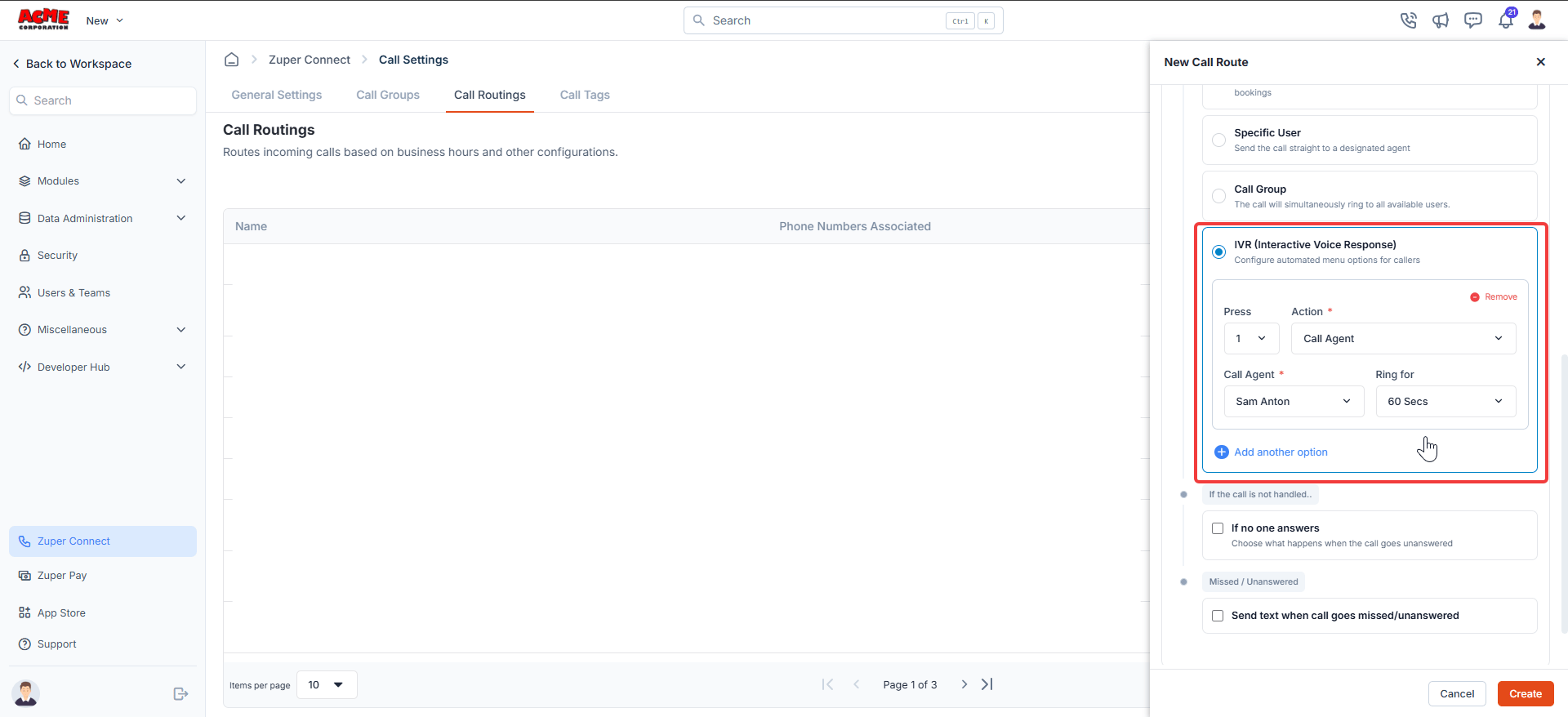This screenshot has height=717, width=1568.
Task: Switch to Call Groups tab
Action: (x=388, y=96)
